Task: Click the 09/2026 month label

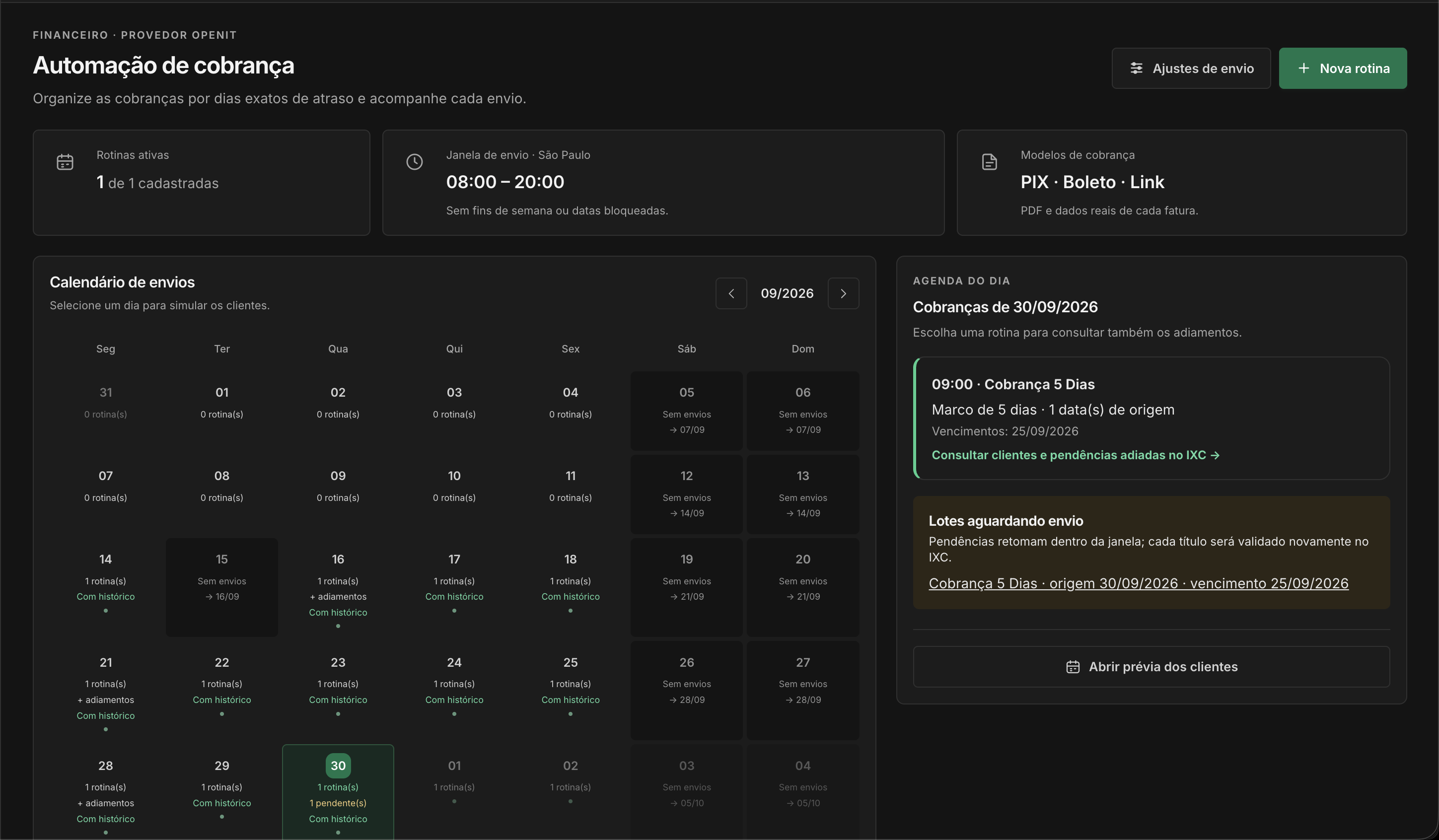Action: tap(787, 293)
